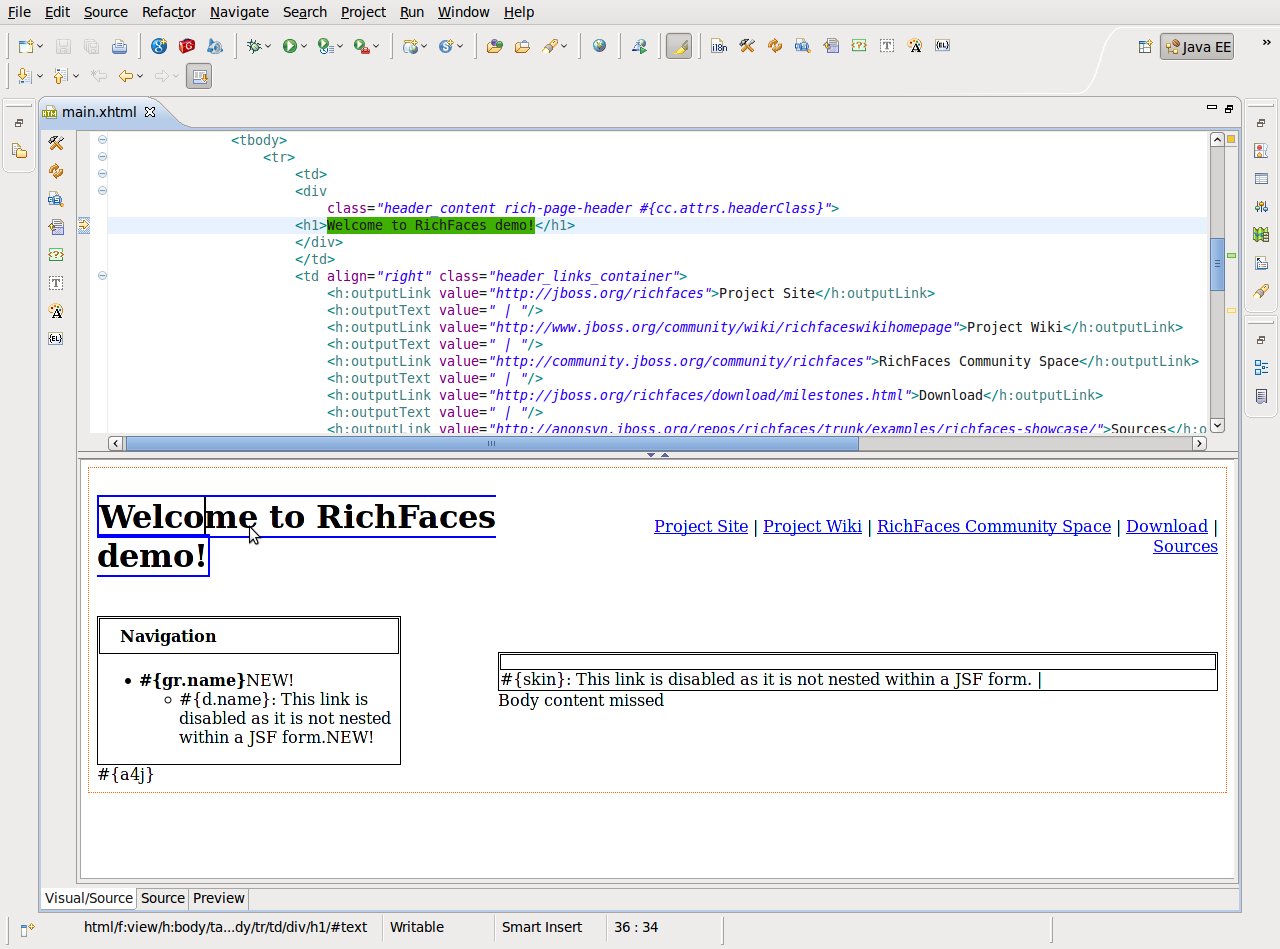The width and height of the screenshot is (1280, 949).
Task: Click the hammer-and-wrench preferences icon in editor sidebar
Action: [56, 144]
